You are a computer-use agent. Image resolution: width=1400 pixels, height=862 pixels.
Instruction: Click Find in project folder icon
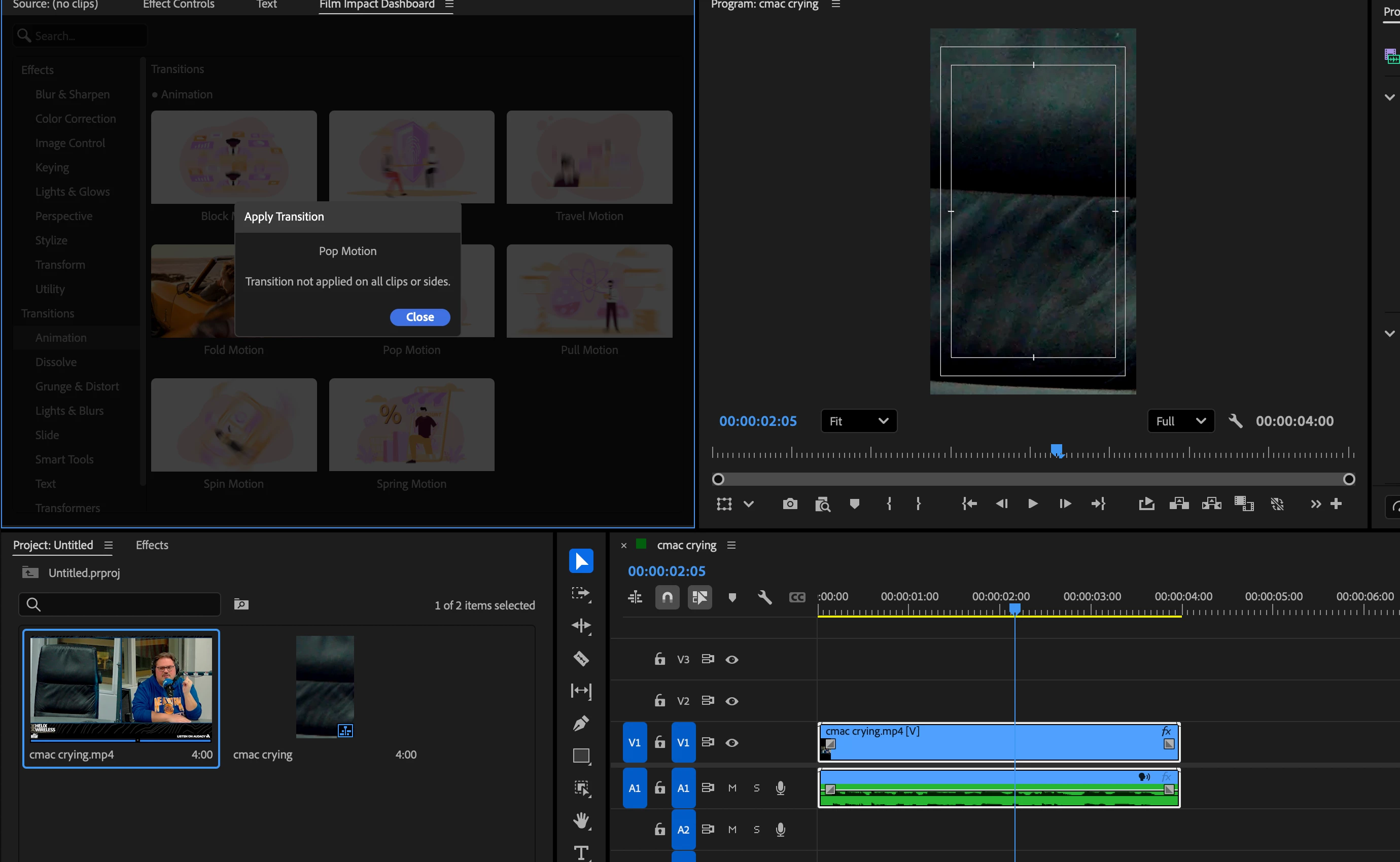[241, 604]
